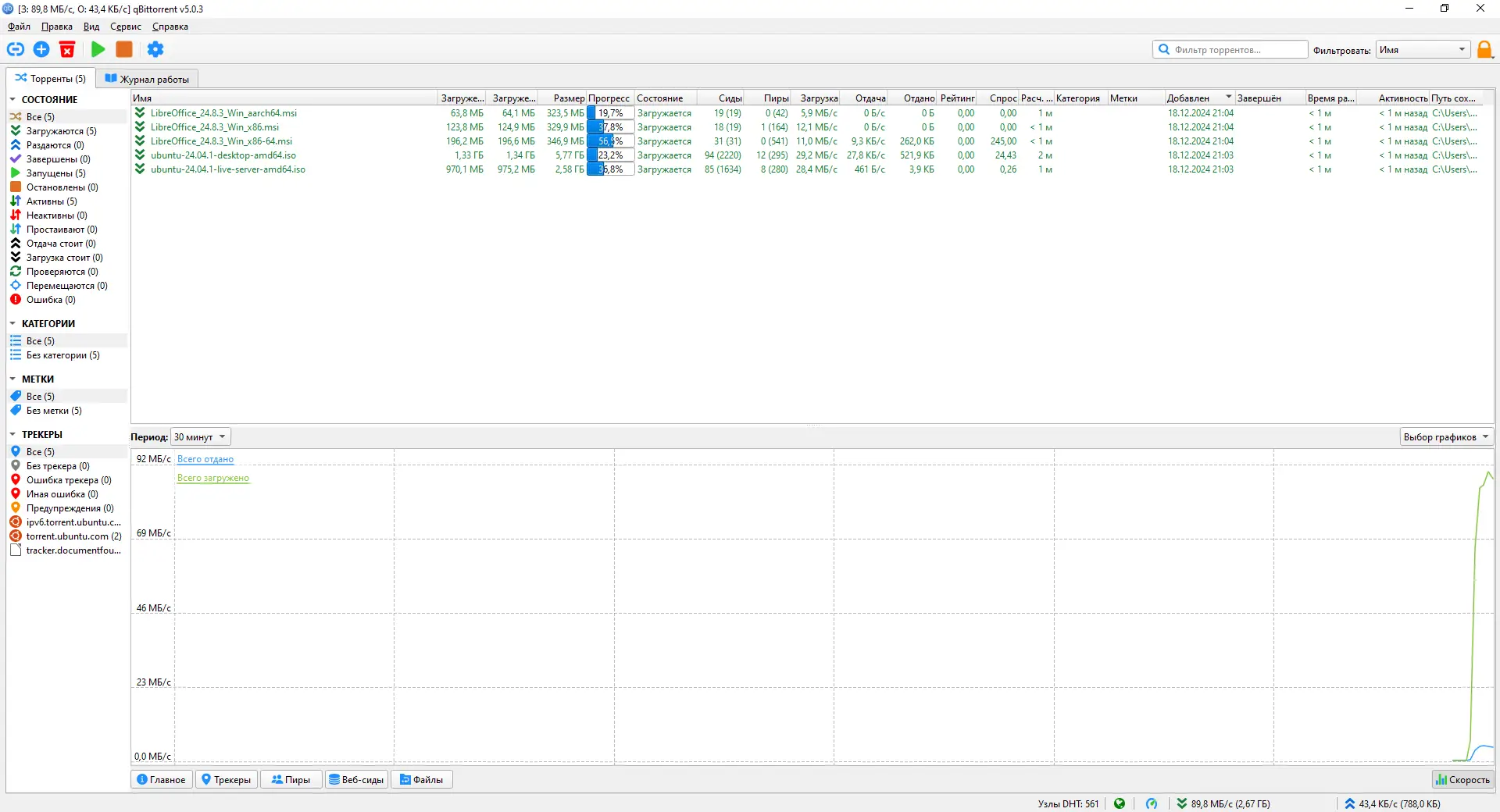1500x812 pixels.
Task: Sort by the Добавлен column header
Action: coord(1199,98)
